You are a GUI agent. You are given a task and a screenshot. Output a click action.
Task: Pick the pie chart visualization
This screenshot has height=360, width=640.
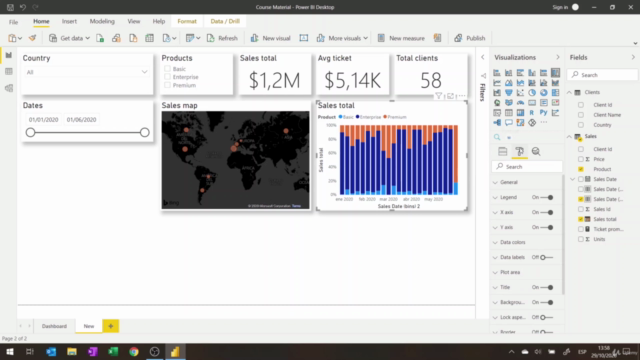click(532, 93)
